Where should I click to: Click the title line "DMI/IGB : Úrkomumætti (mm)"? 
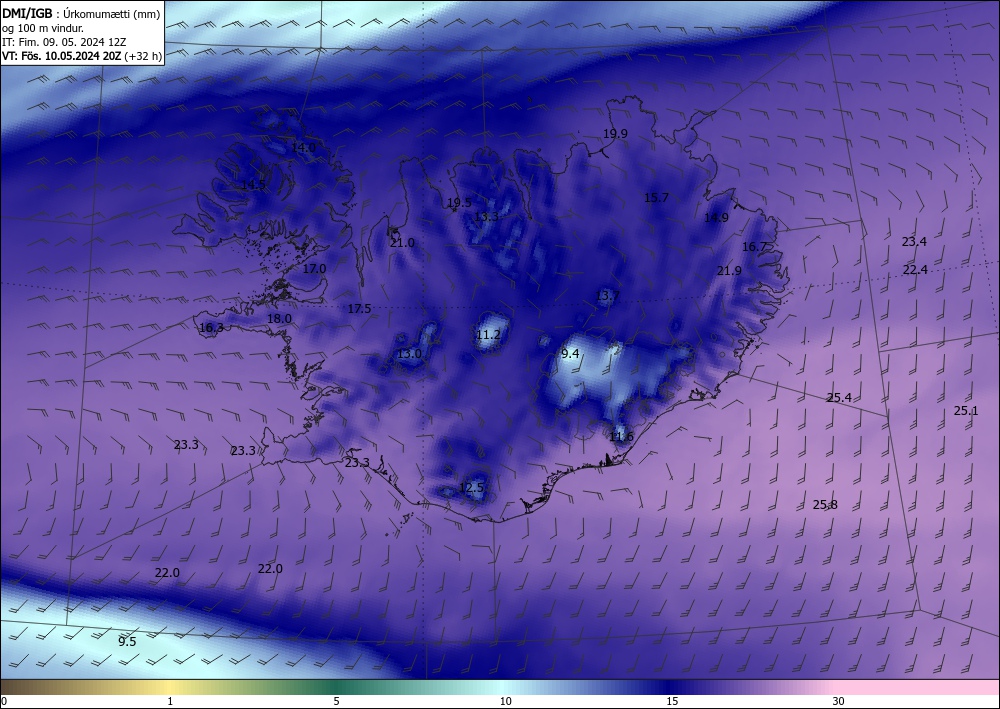[x=81, y=14]
